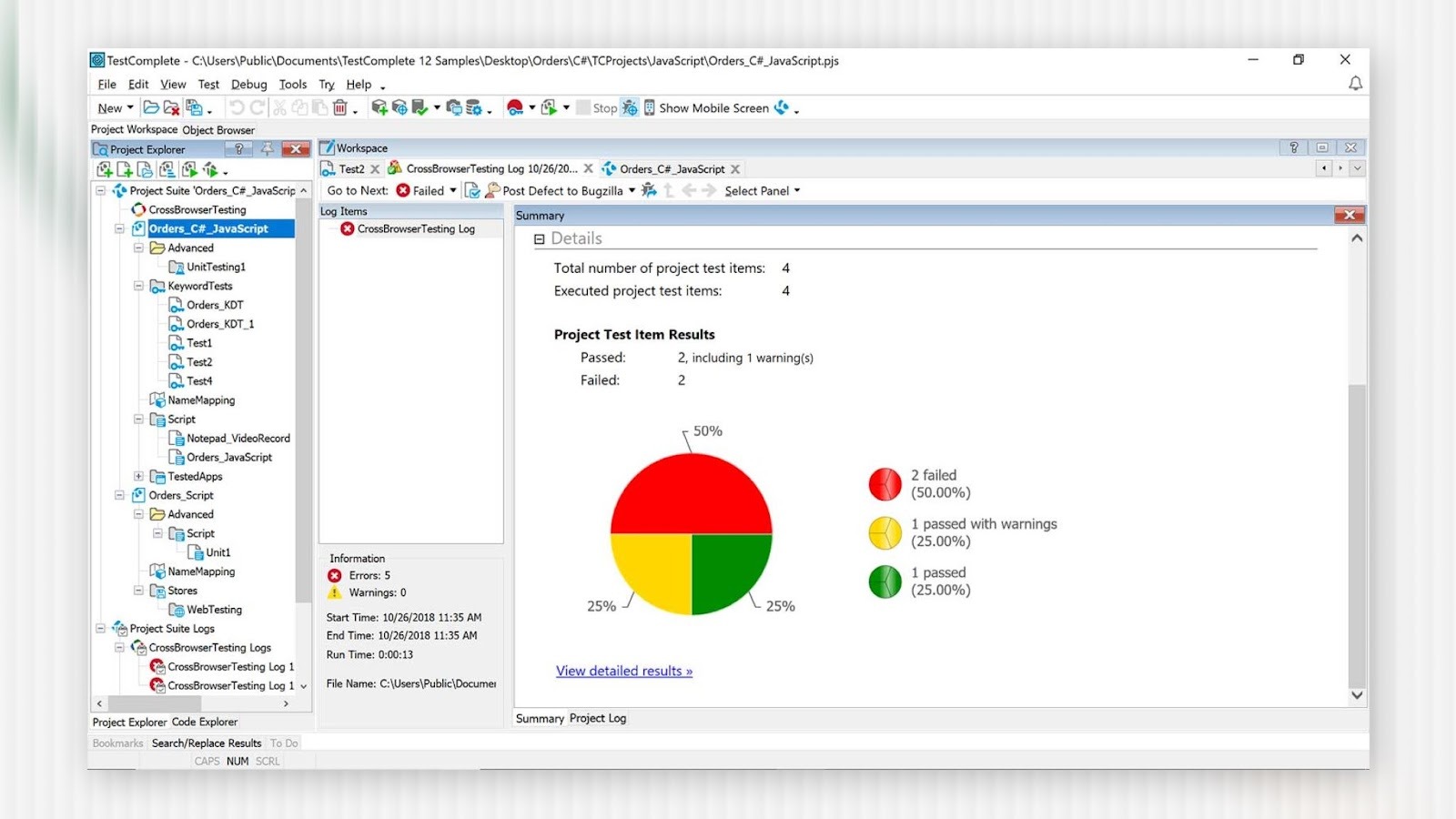The height and width of the screenshot is (819, 1456).
Task: Click the red 2 failed legend icon
Action: click(885, 484)
